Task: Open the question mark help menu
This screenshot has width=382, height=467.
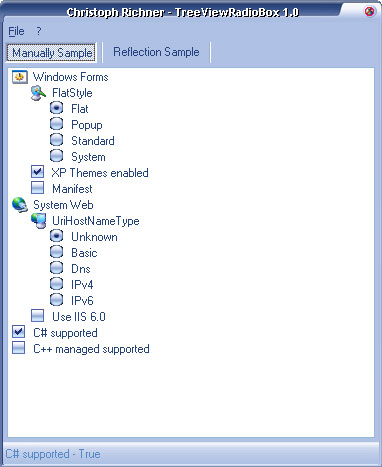Action: (39, 31)
